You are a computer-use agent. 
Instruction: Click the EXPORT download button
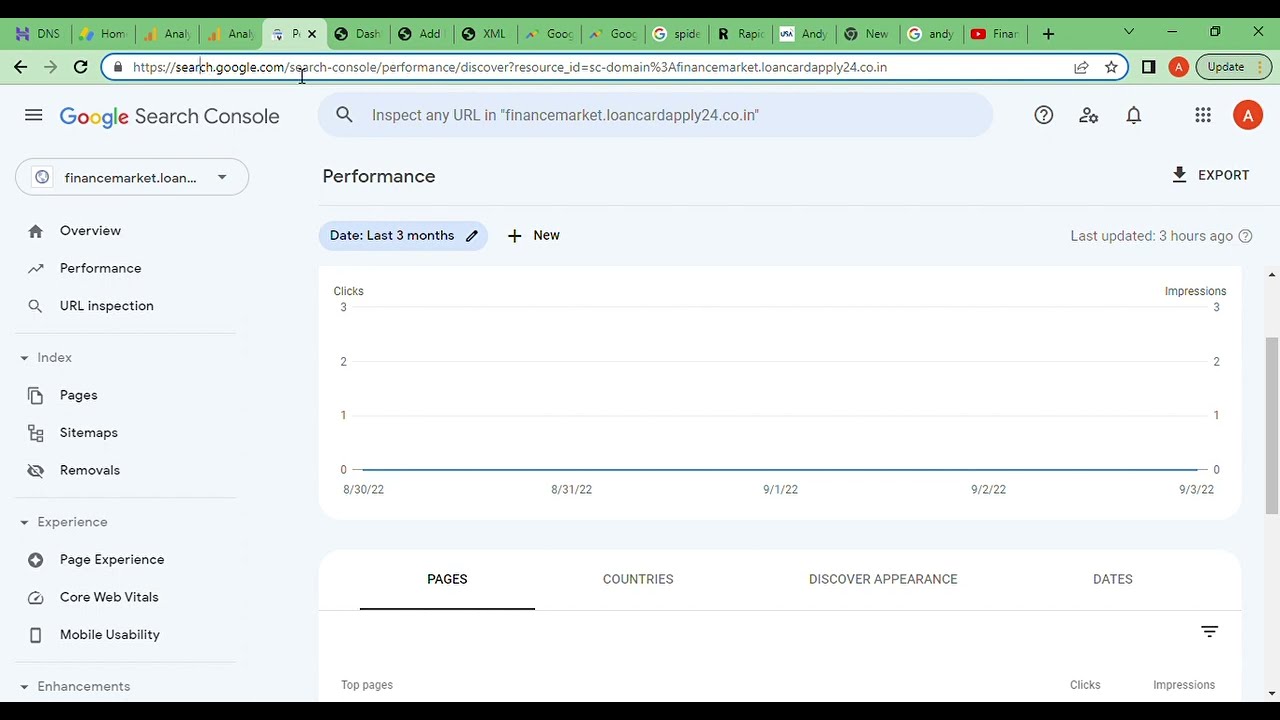click(x=1210, y=175)
